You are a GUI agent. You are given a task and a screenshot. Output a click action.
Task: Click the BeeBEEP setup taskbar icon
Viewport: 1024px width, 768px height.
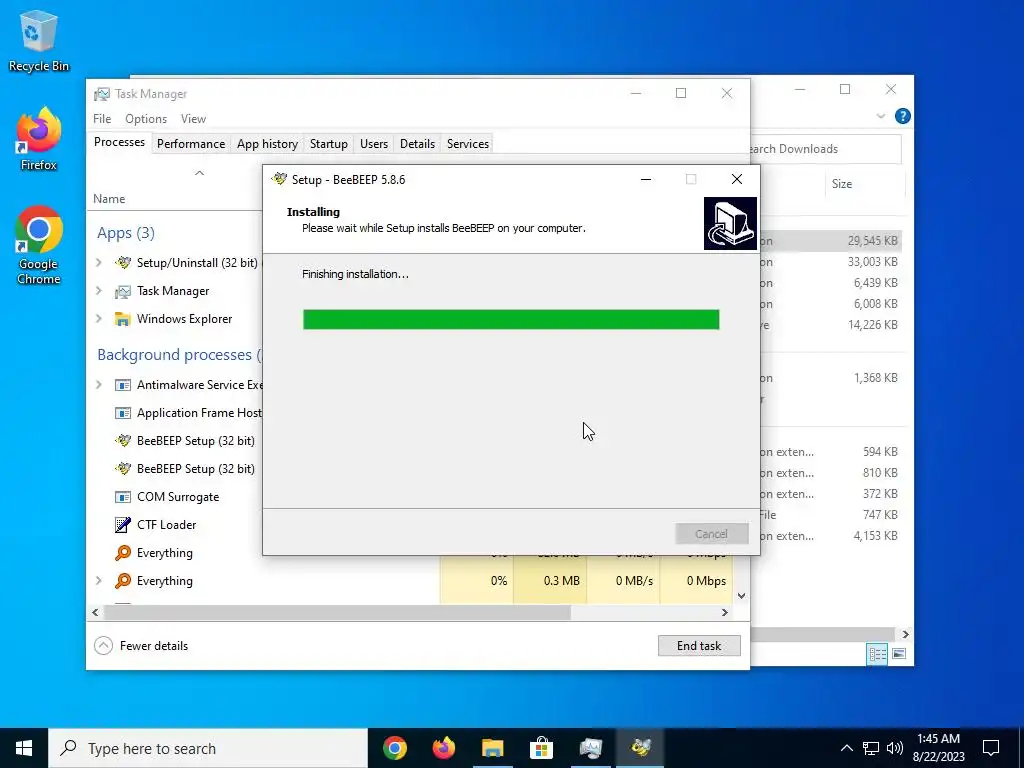click(x=640, y=748)
